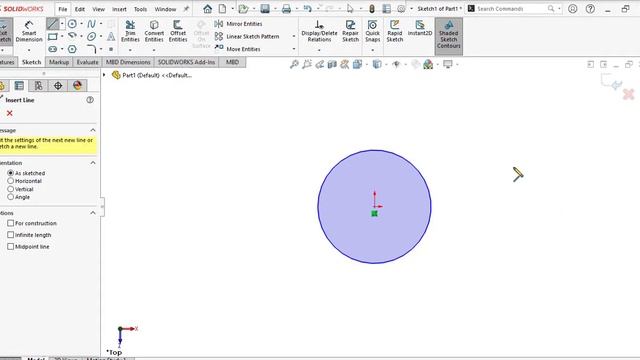Screen dimensions: 640x360
Task: Open View Settings monitor icon
Action: 448,64
